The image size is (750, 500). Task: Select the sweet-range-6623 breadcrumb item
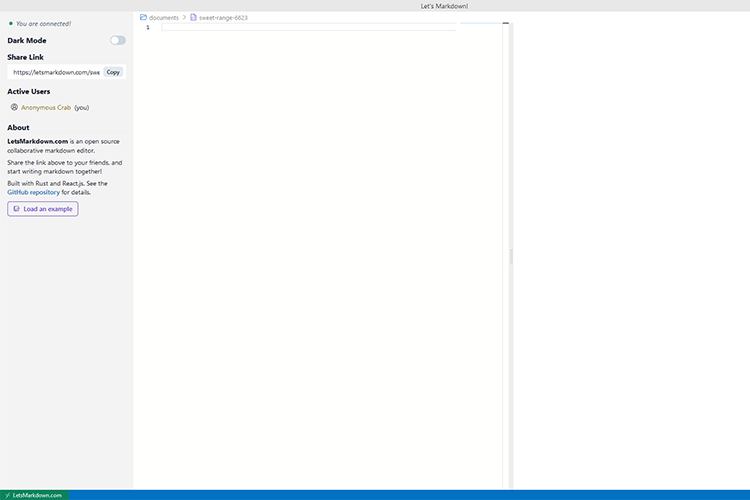222,17
